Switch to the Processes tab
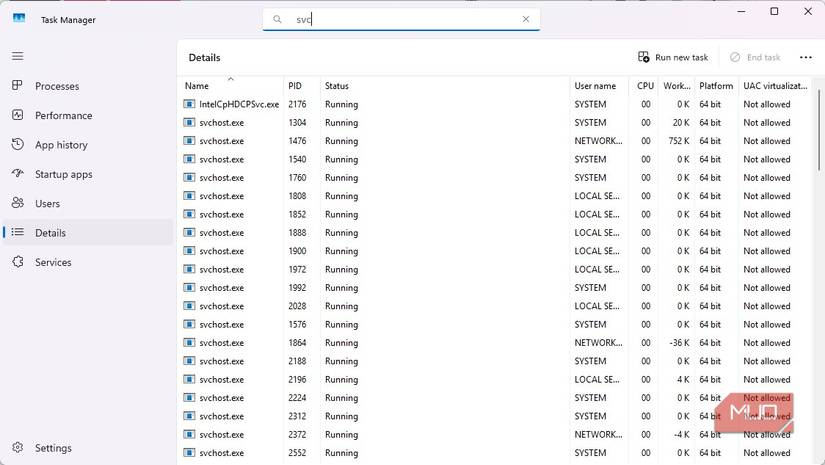Image resolution: width=825 pixels, height=465 pixels. (88, 86)
